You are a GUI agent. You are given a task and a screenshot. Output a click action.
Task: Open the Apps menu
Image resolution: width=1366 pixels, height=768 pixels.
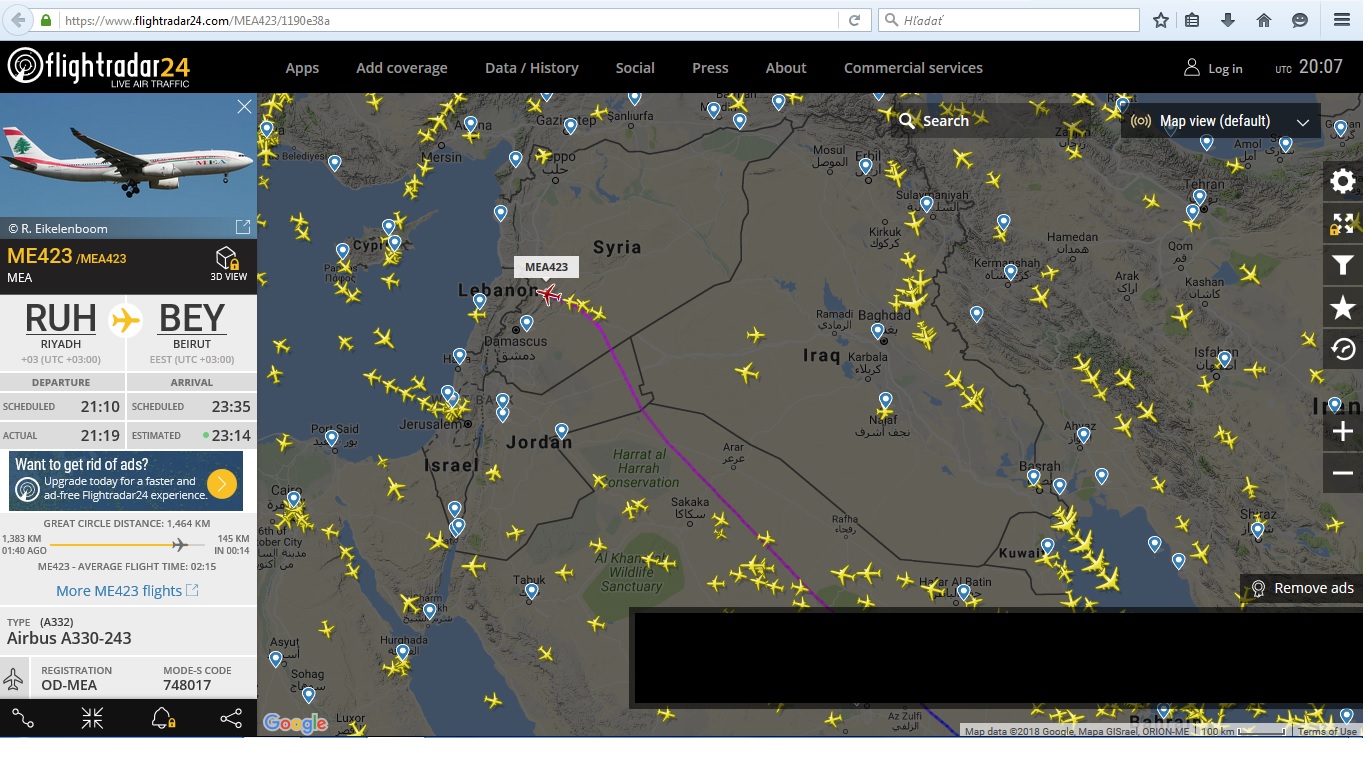click(x=302, y=68)
